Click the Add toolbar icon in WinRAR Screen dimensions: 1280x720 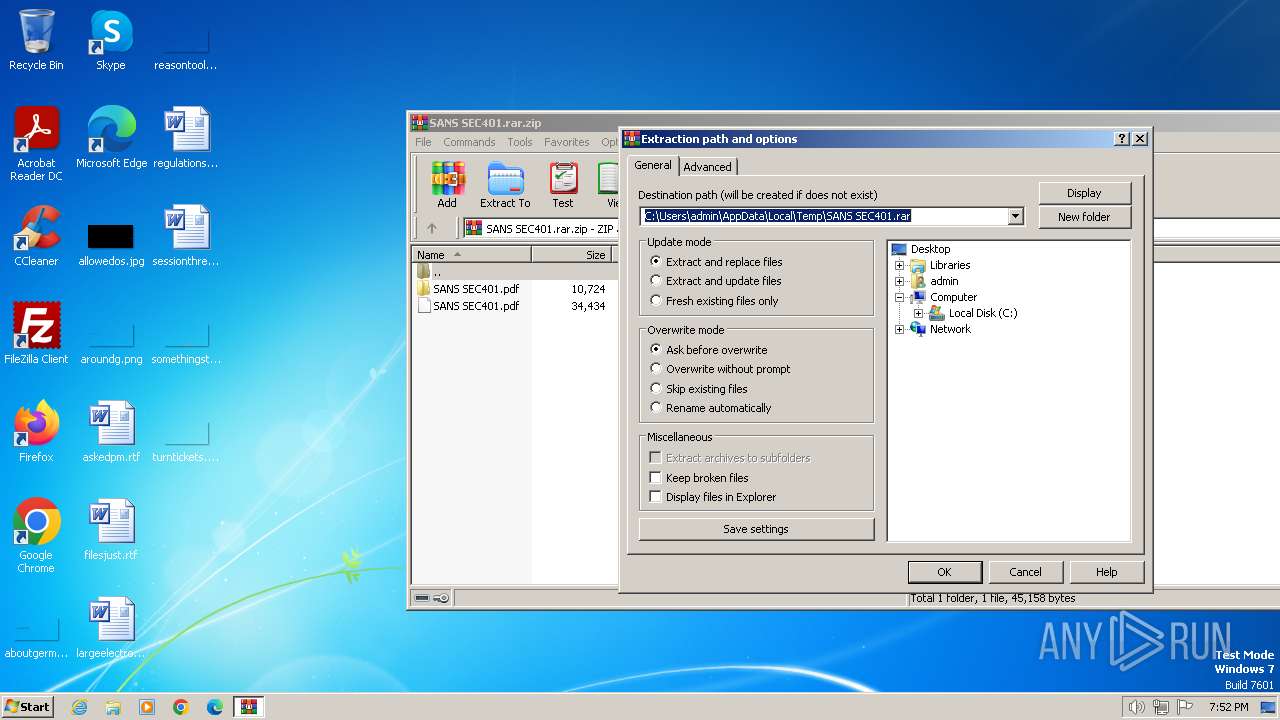[x=447, y=185]
